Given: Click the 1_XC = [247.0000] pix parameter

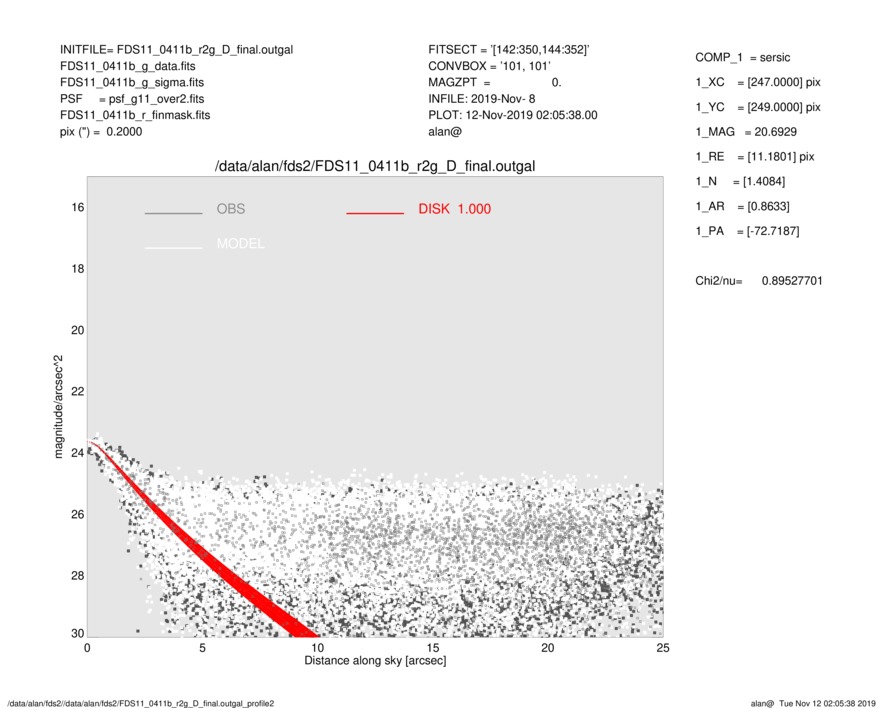Looking at the screenshot, I should pyautogui.click(x=758, y=82).
